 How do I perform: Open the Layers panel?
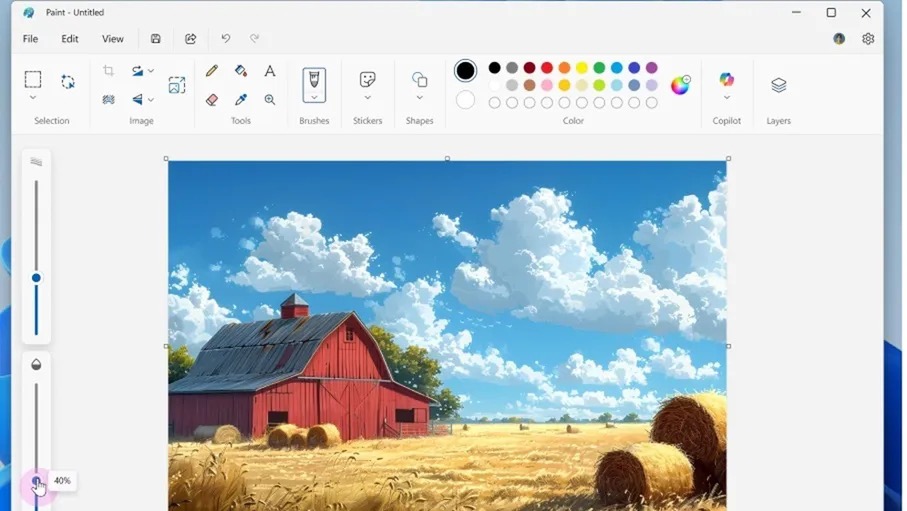click(x=778, y=86)
